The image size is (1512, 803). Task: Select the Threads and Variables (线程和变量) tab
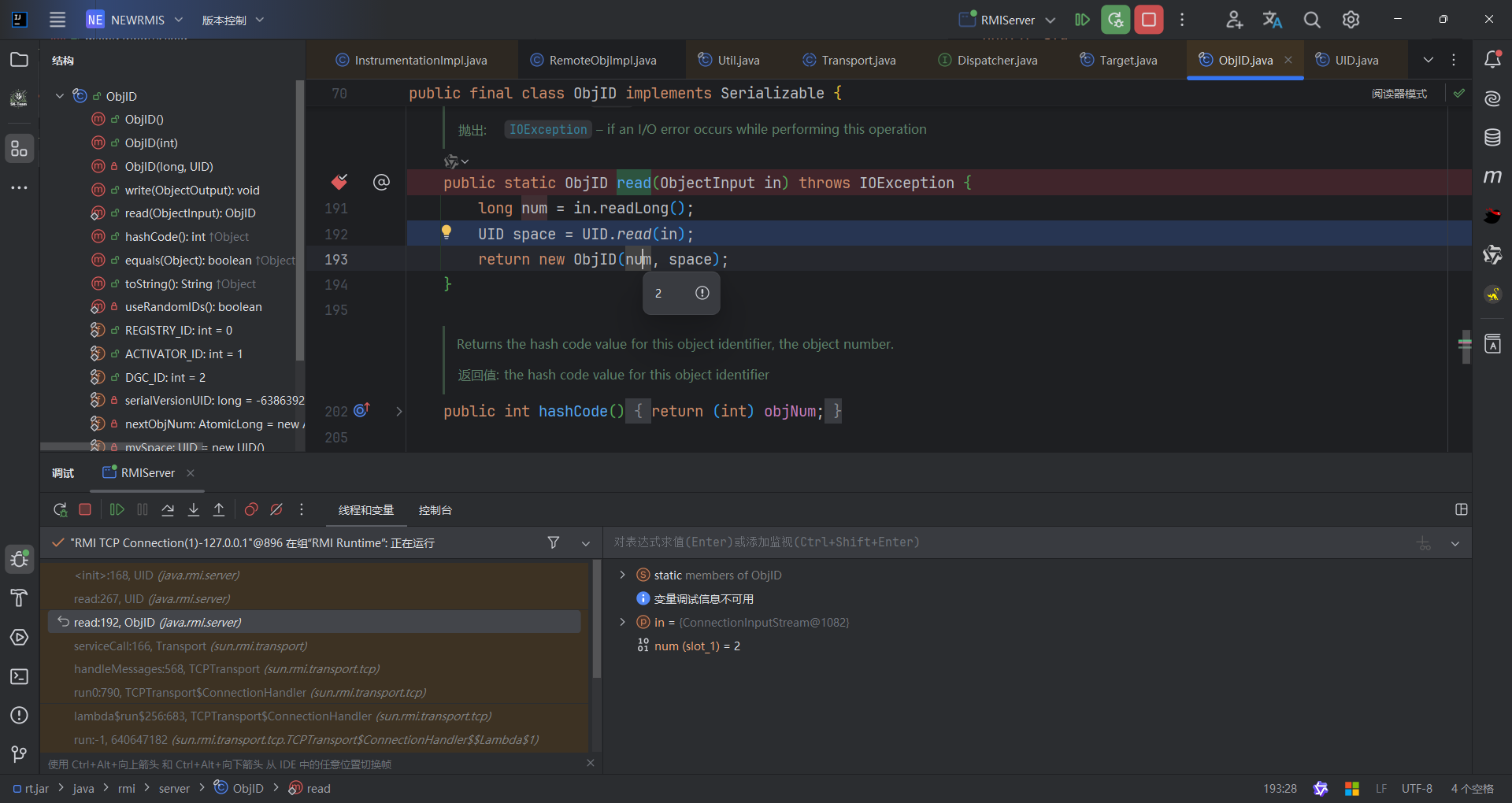[x=366, y=510]
